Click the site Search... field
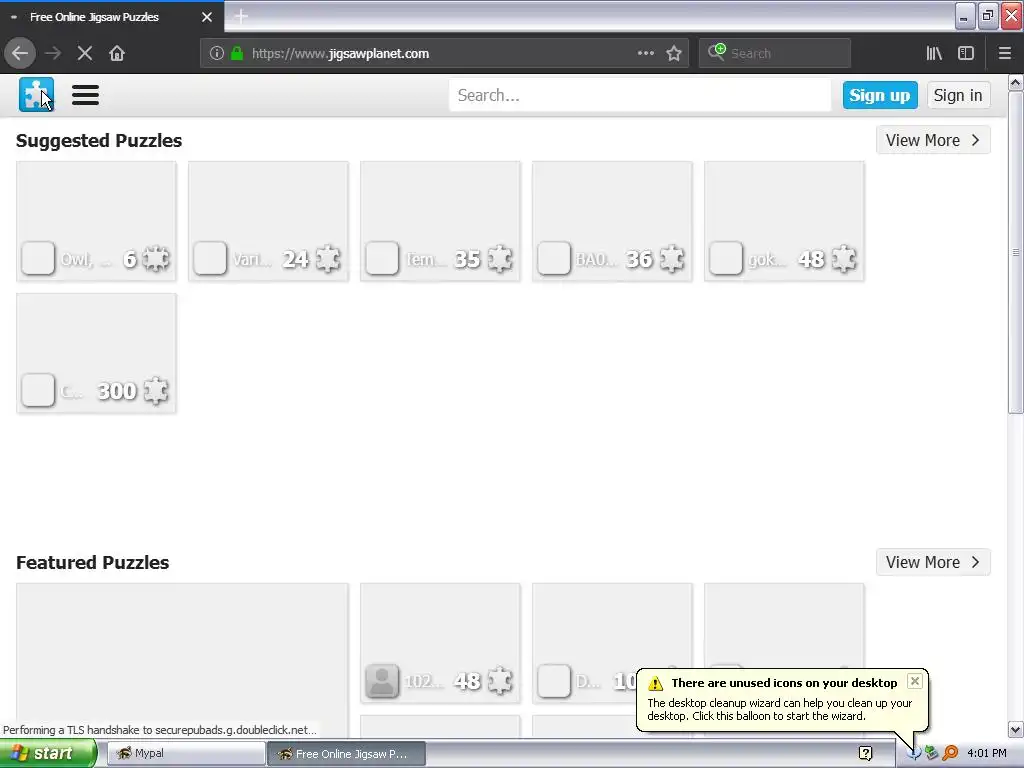The width and height of the screenshot is (1024, 768). [x=640, y=95]
